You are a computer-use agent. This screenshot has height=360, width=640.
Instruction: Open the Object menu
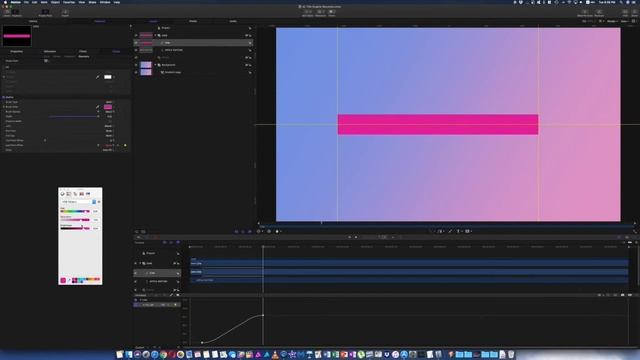(x=55, y=2)
